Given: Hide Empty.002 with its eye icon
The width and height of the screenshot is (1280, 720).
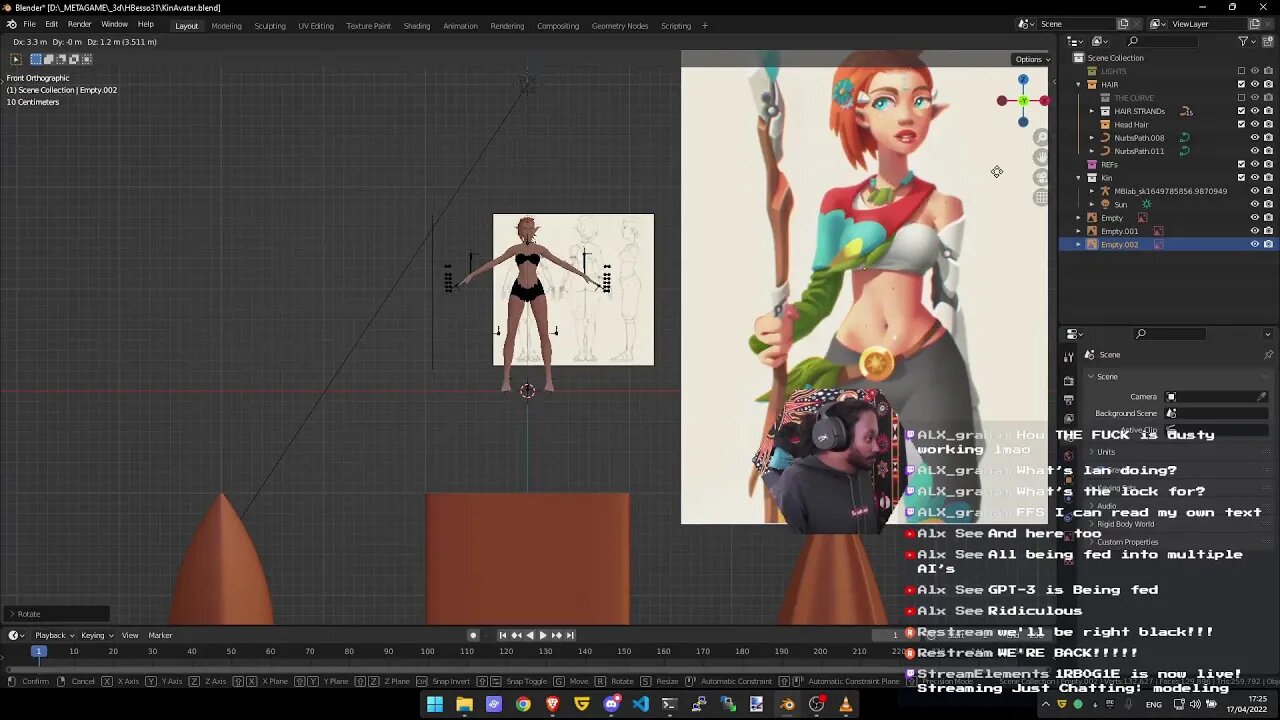Looking at the screenshot, I should [x=1255, y=244].
